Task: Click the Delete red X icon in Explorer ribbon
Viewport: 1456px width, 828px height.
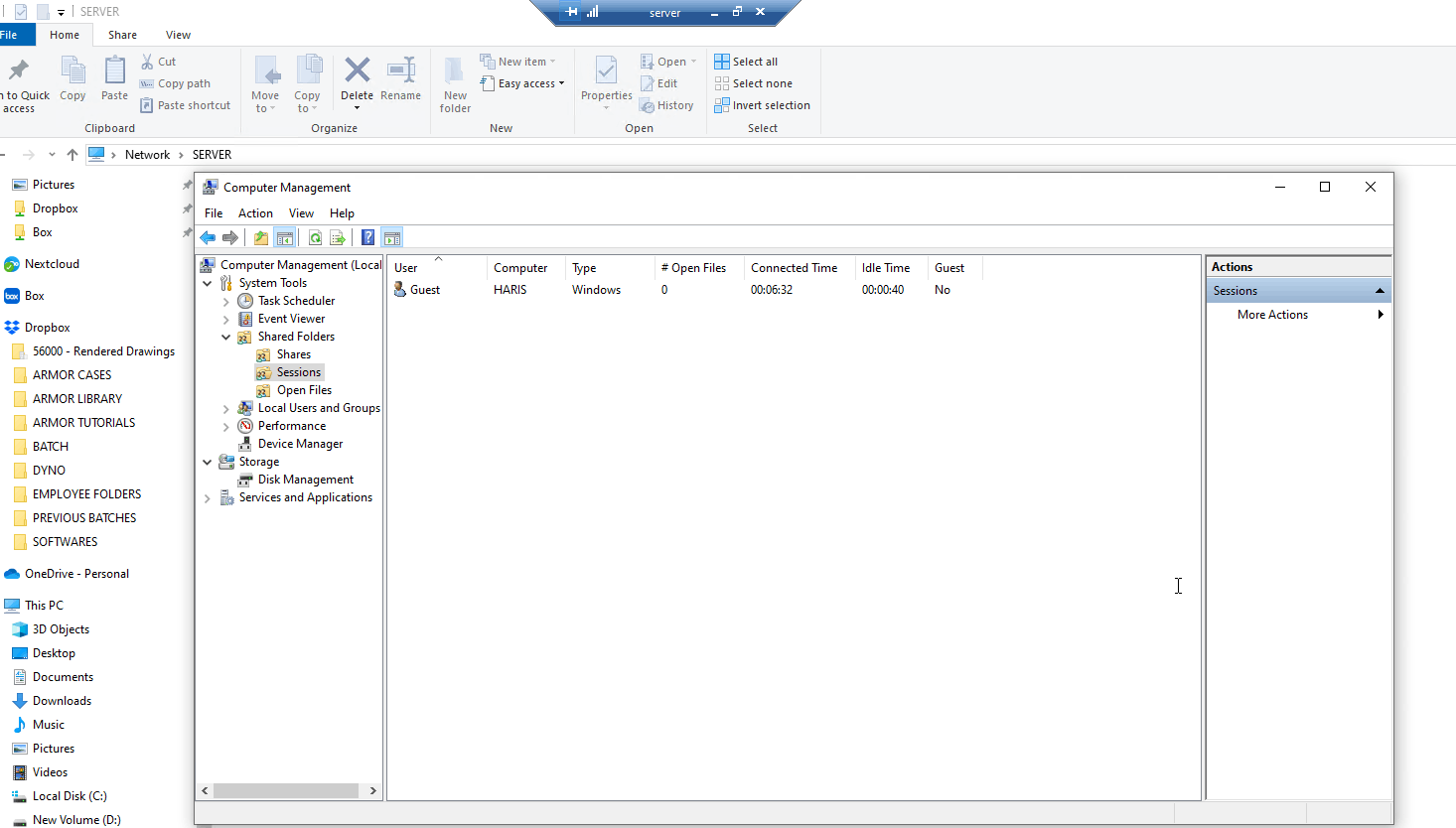Action: [x=357, y=69]
